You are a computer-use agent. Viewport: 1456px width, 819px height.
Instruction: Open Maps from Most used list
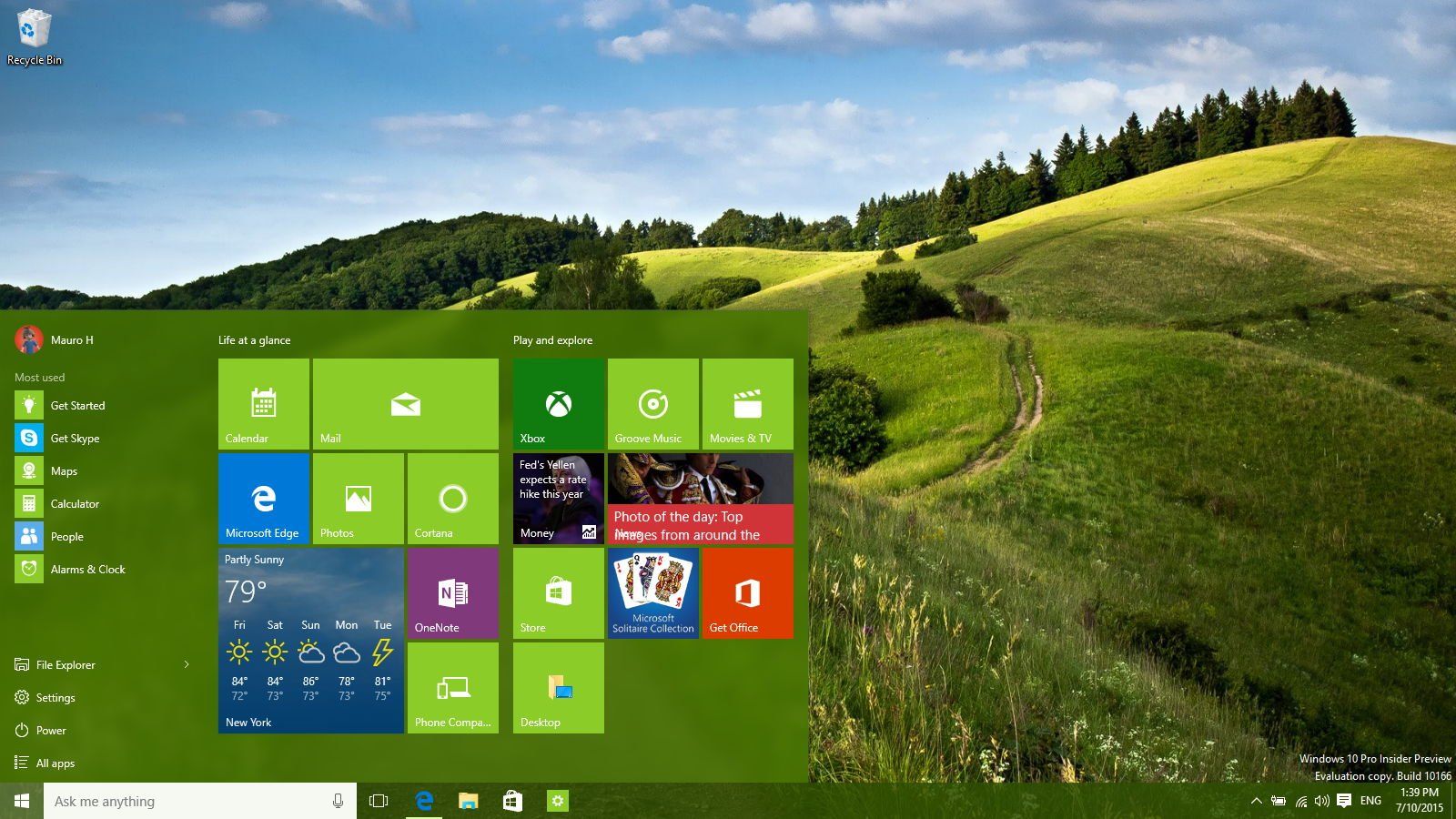tap(106, 470)
